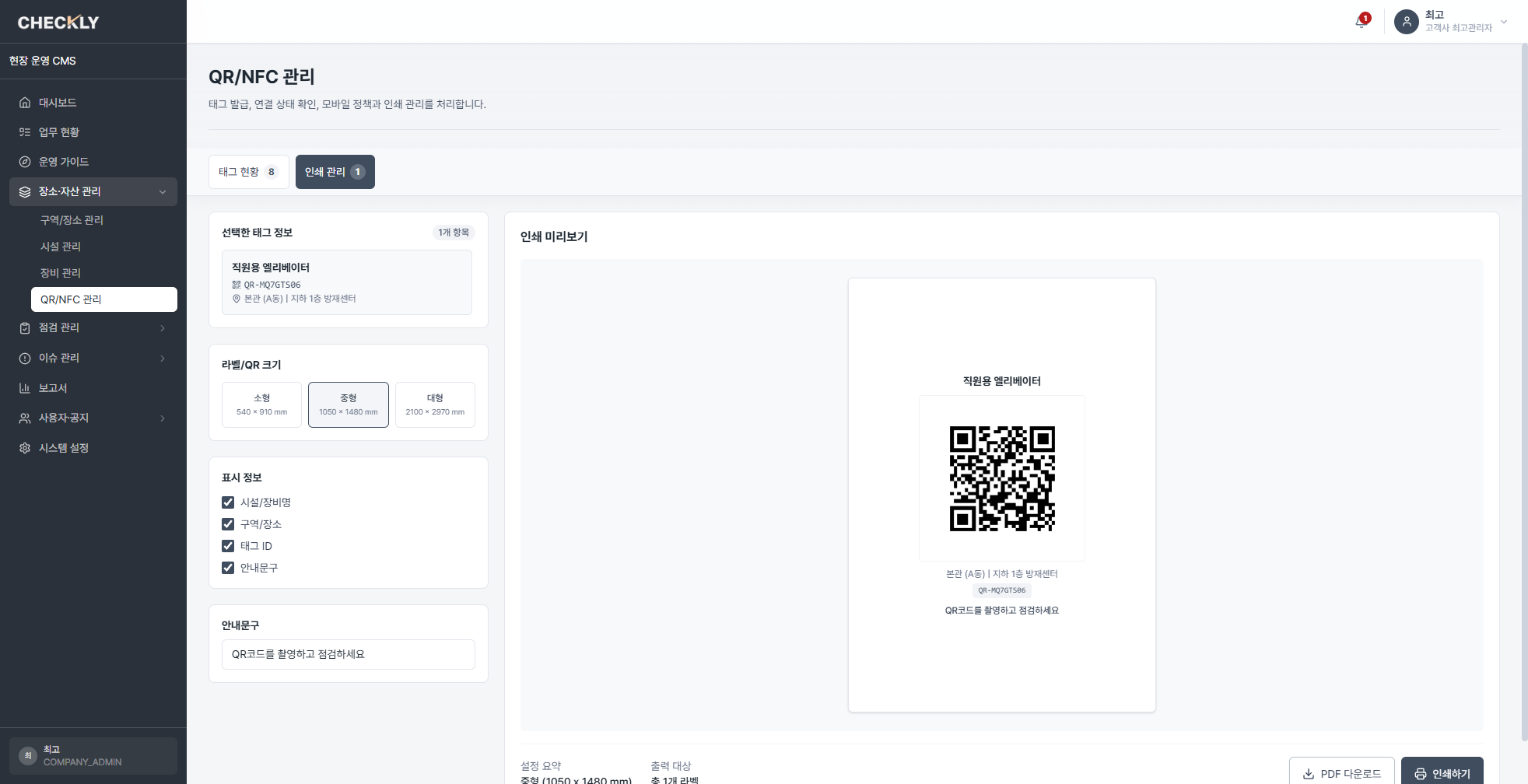Collapse the 장소·자산 관리 menu chevron
The height and width of the screenshot is (784, 1528).
[x=163, y=192]
